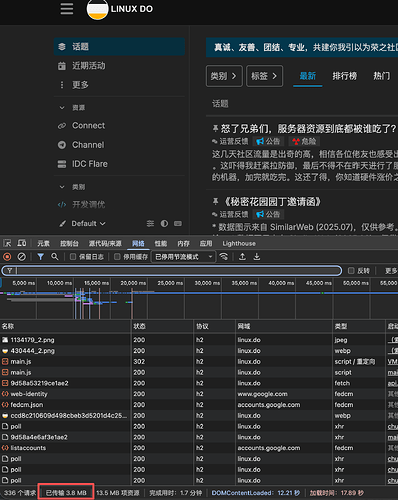Switch to the 元素 DevTools tab
Viewport: 398px width, 500px height.
(x=43, y=244)
